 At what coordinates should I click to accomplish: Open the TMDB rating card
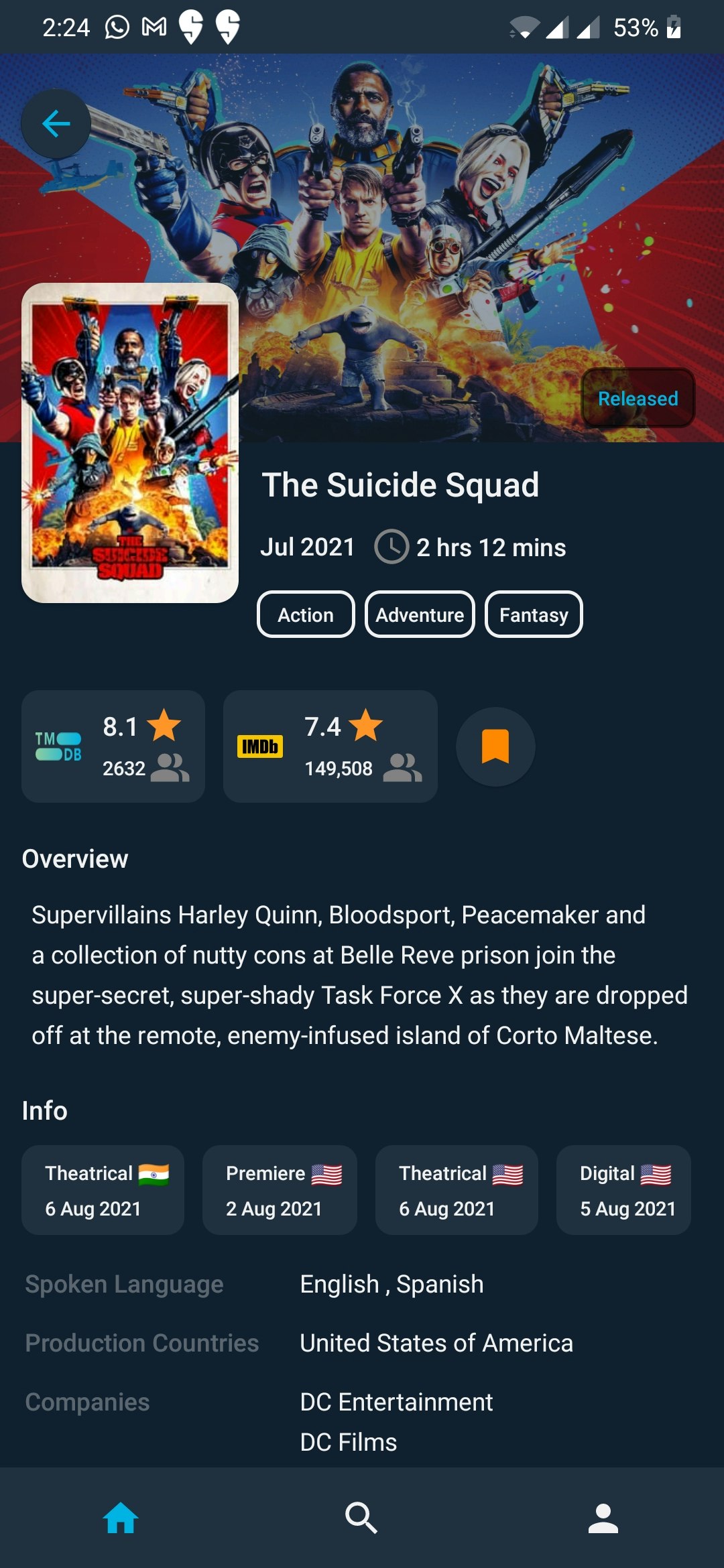(113, 746)
